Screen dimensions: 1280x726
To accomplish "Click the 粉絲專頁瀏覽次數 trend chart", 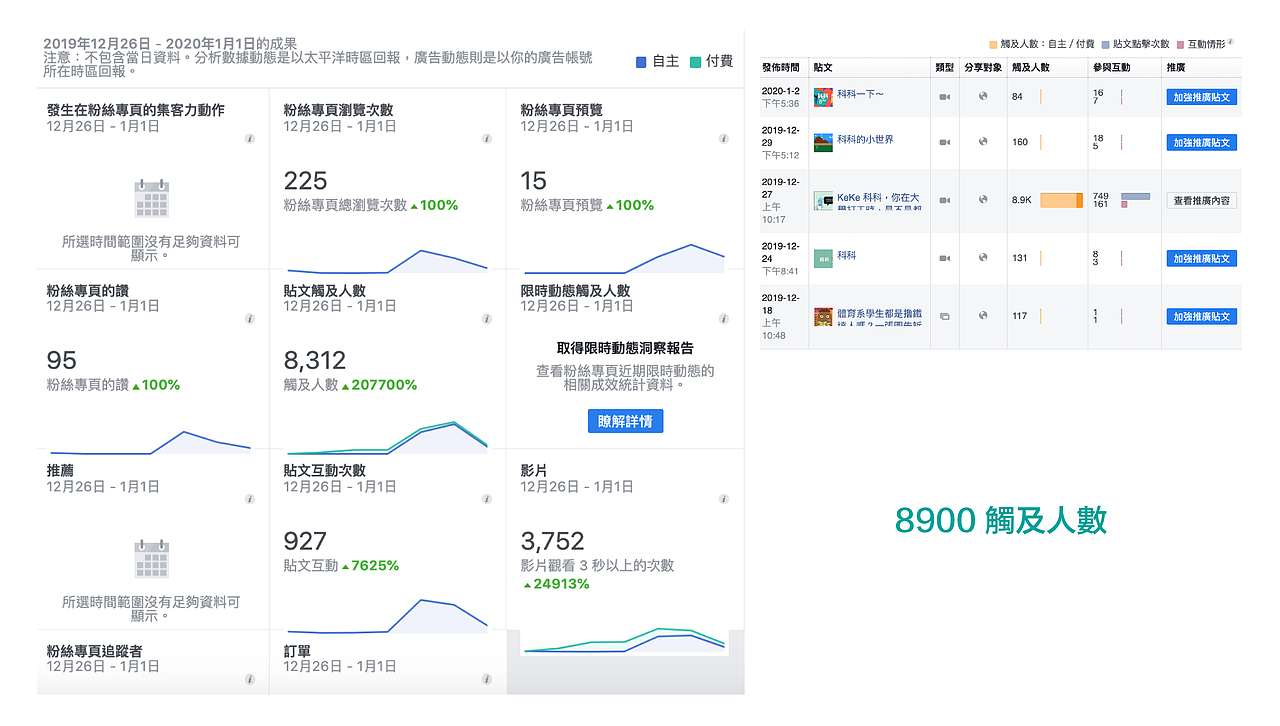I will (x=387, y=260).
